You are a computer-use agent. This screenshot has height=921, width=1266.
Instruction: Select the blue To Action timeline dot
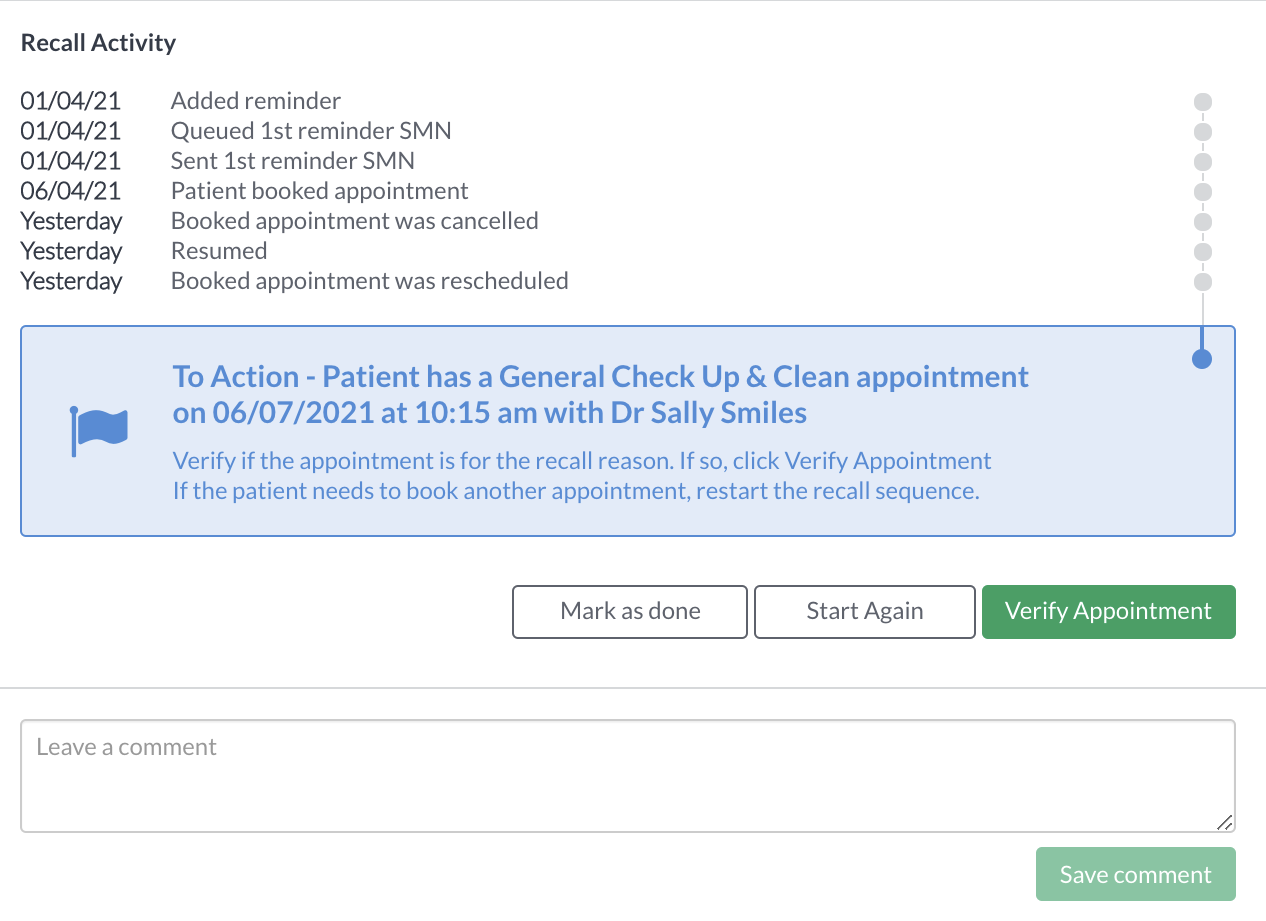click(1203, 359)
